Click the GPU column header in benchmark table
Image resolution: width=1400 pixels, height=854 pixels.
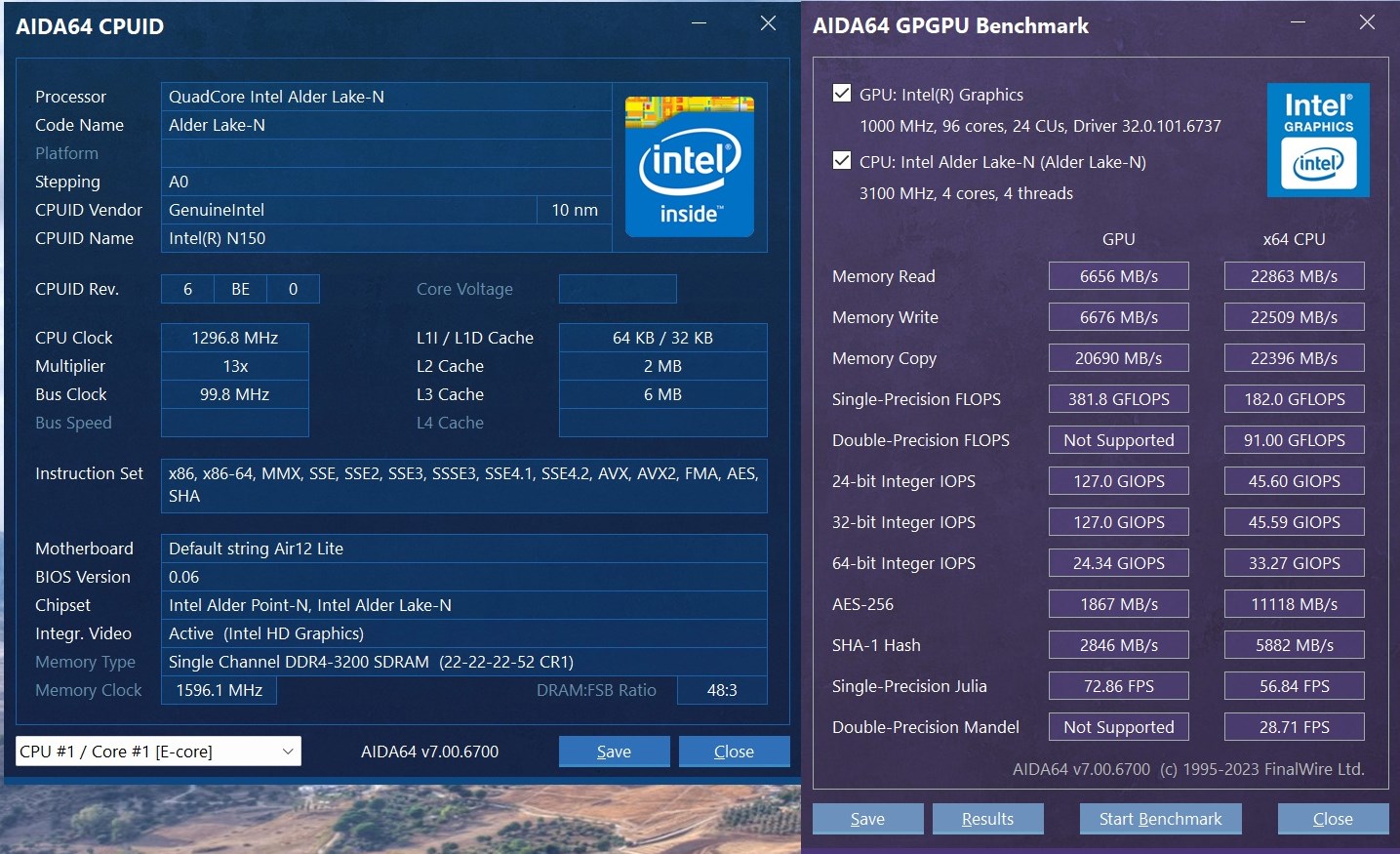pos(1119,239)
